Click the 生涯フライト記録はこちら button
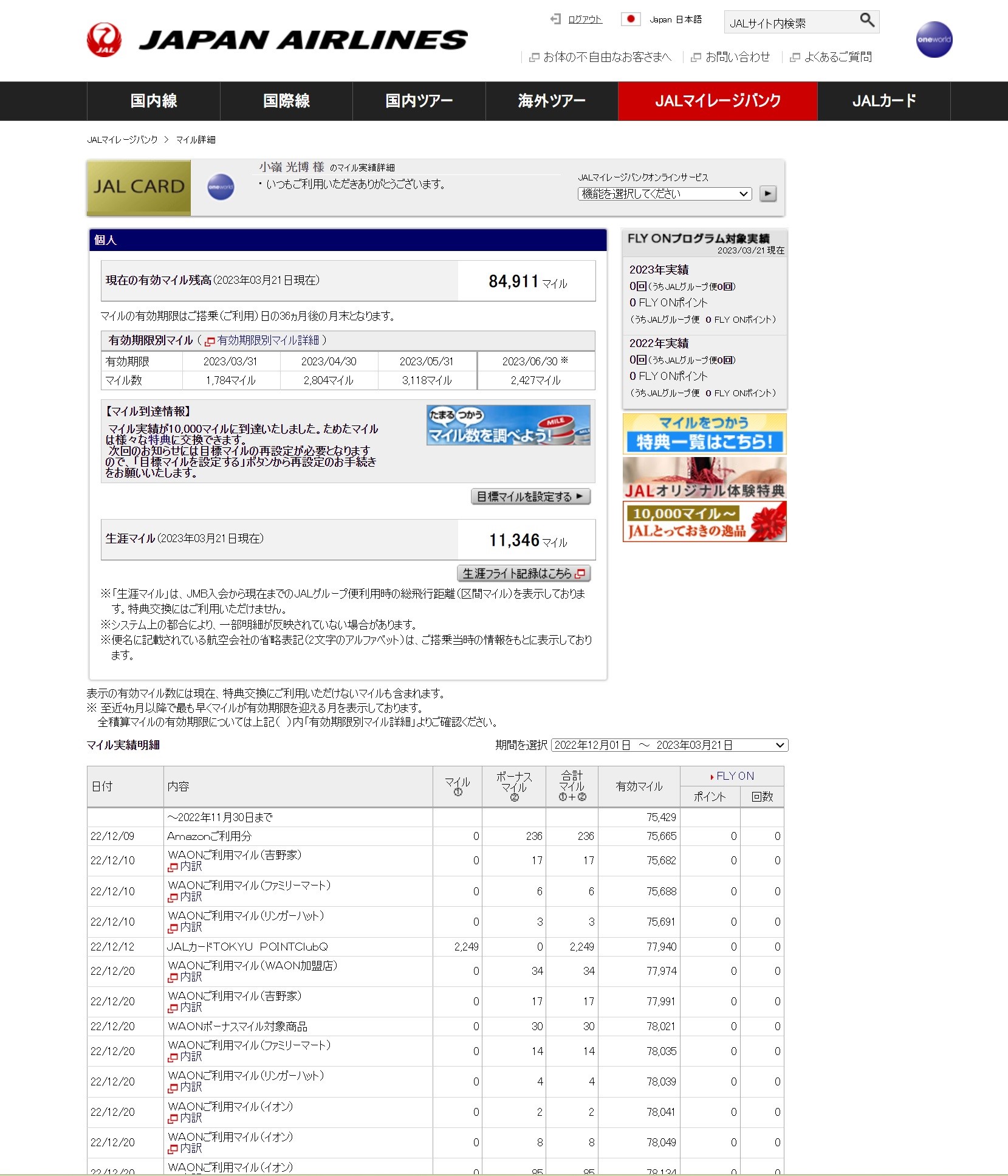 click(x=524, y=573)
